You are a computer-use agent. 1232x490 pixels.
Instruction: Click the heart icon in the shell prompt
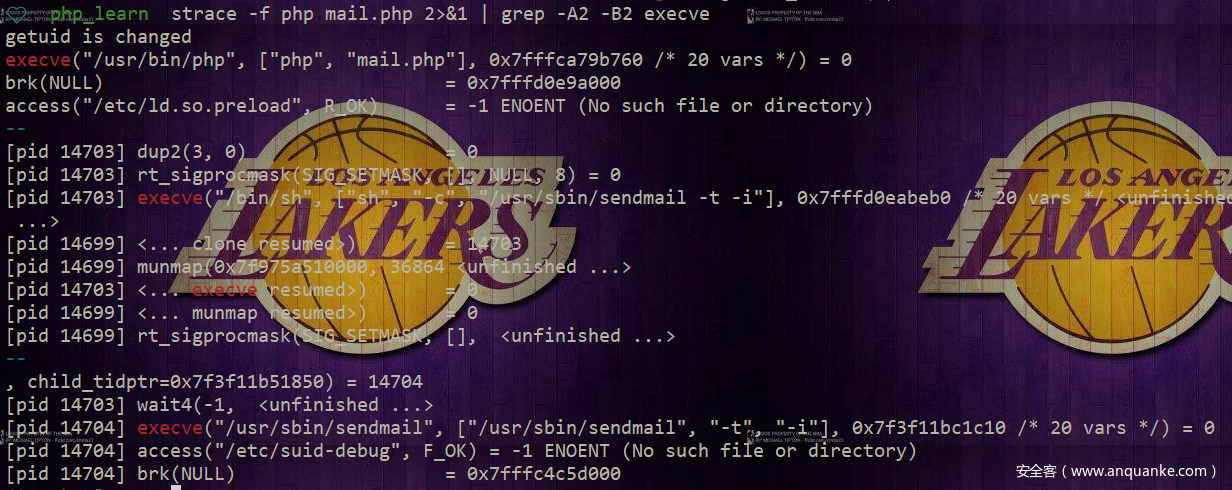point(14,13)
